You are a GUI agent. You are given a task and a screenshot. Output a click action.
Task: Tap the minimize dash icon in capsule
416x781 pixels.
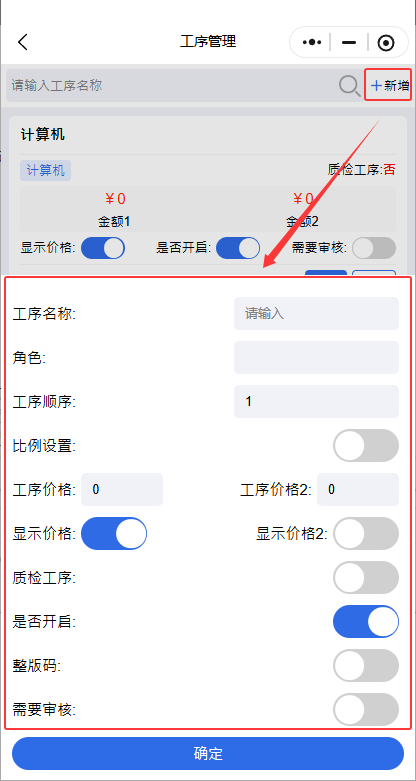[349, 43]
